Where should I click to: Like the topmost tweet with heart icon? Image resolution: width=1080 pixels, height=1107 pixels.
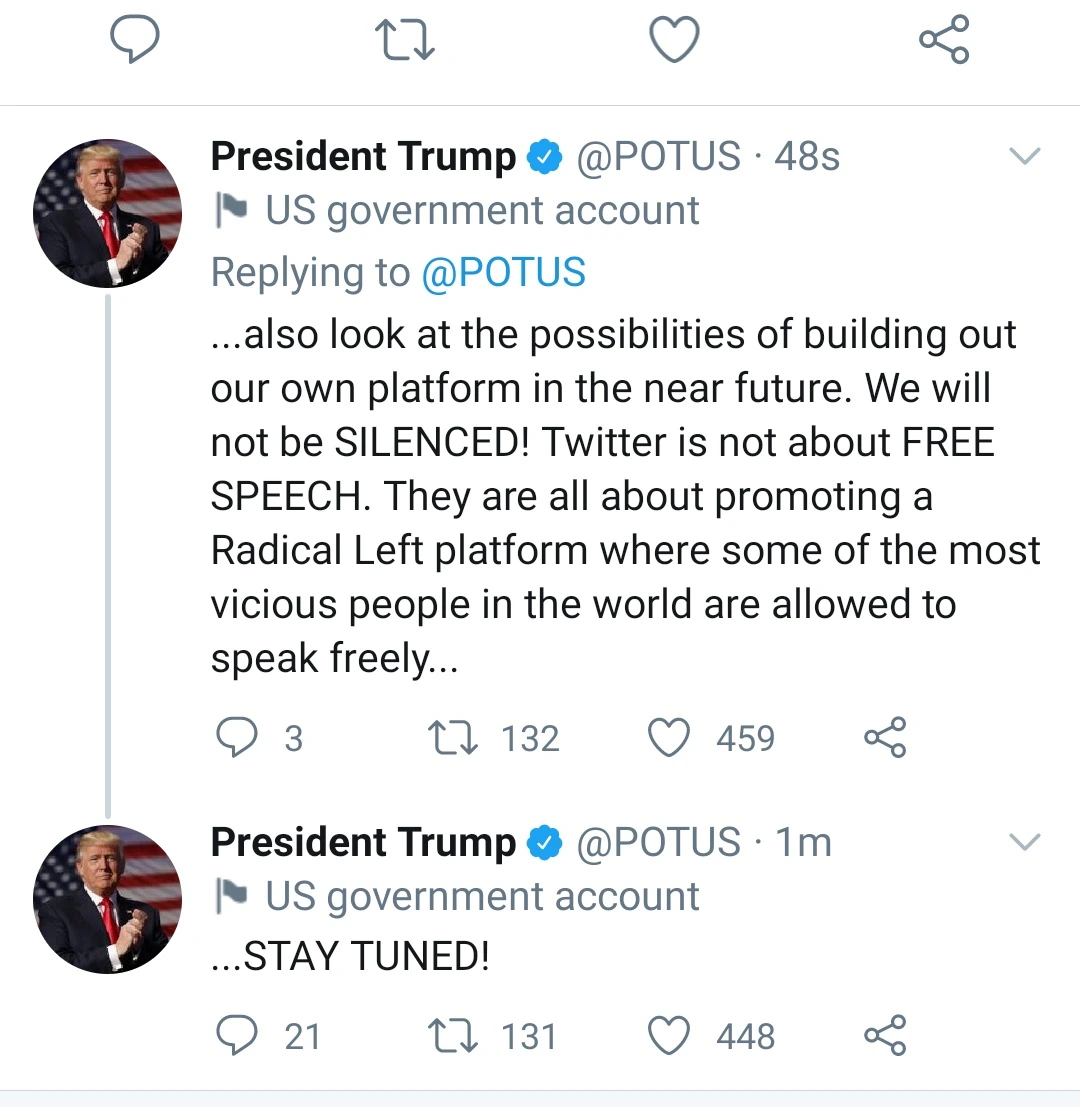coord(674,40)
